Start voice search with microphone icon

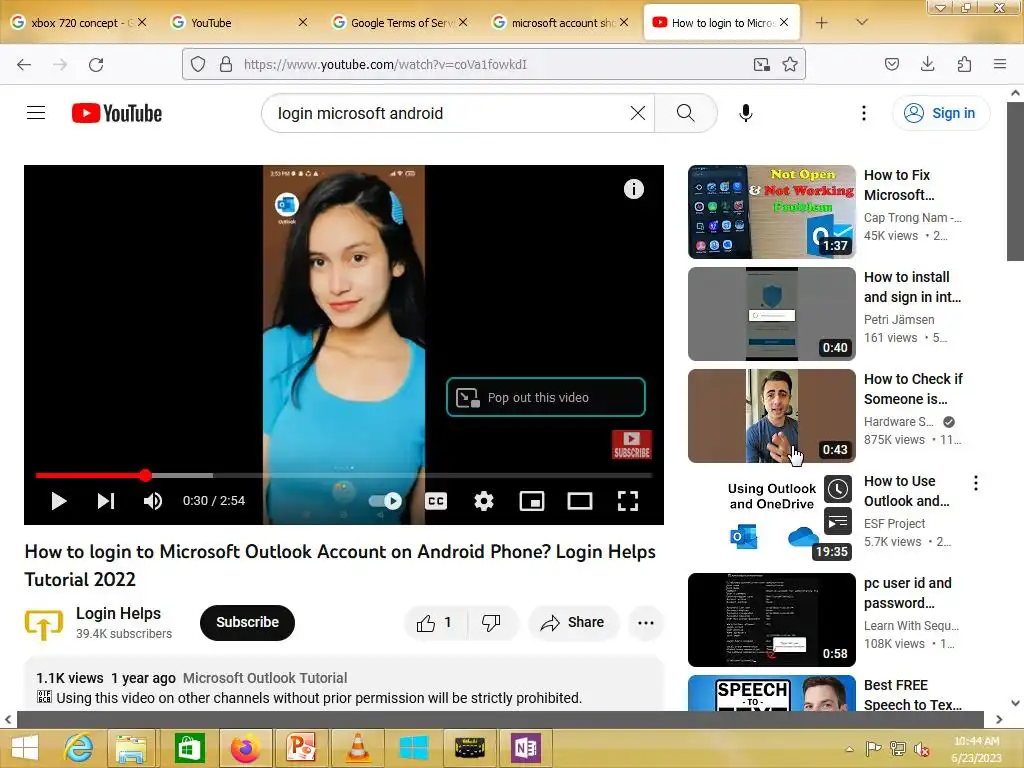[746, 113]
